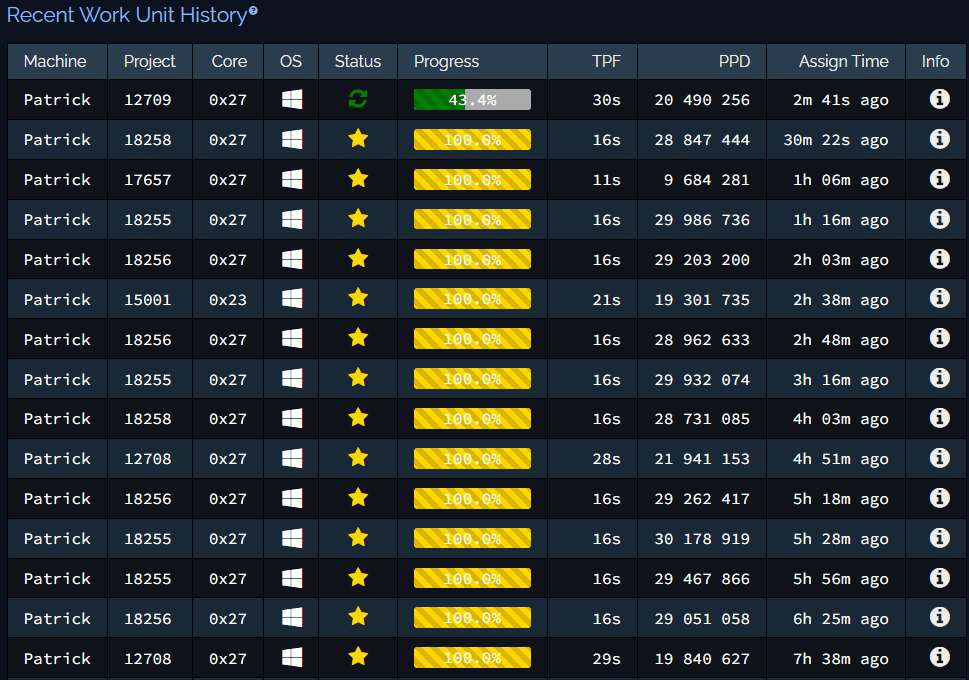Click the assign time 5h 56m ago
This screenshot has height=680, width=969.
(841, 579)
